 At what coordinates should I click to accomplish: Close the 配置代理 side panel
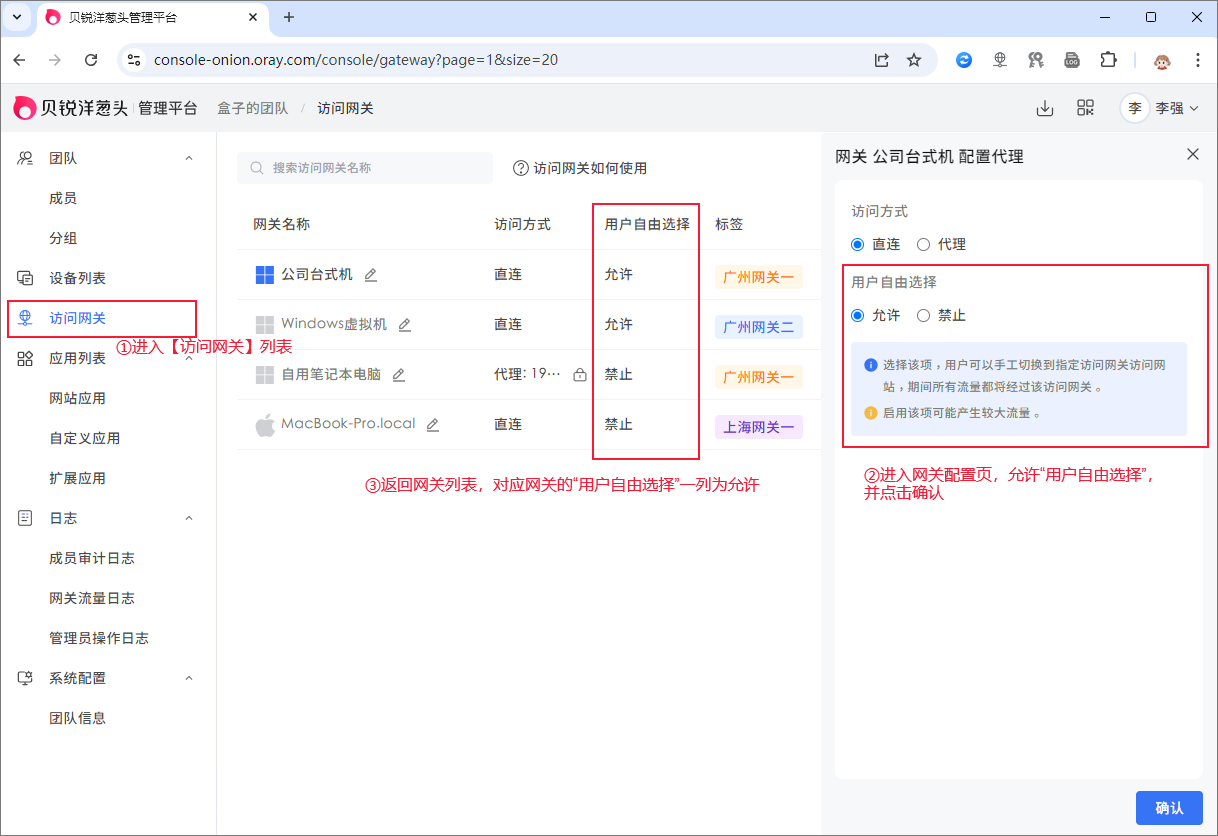pyautogui.click(x=1192, y=154)
